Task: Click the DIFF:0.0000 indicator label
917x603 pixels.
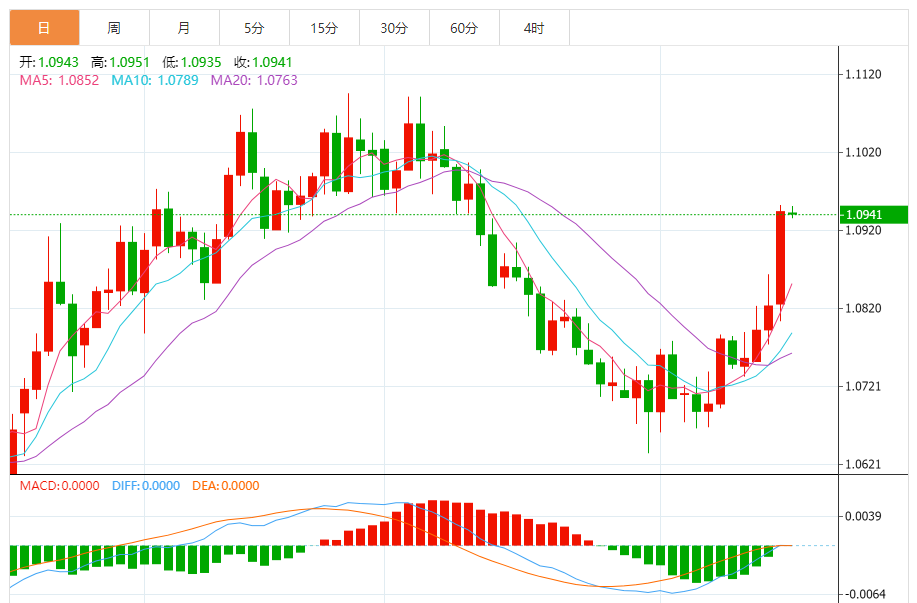Action: 146,485
